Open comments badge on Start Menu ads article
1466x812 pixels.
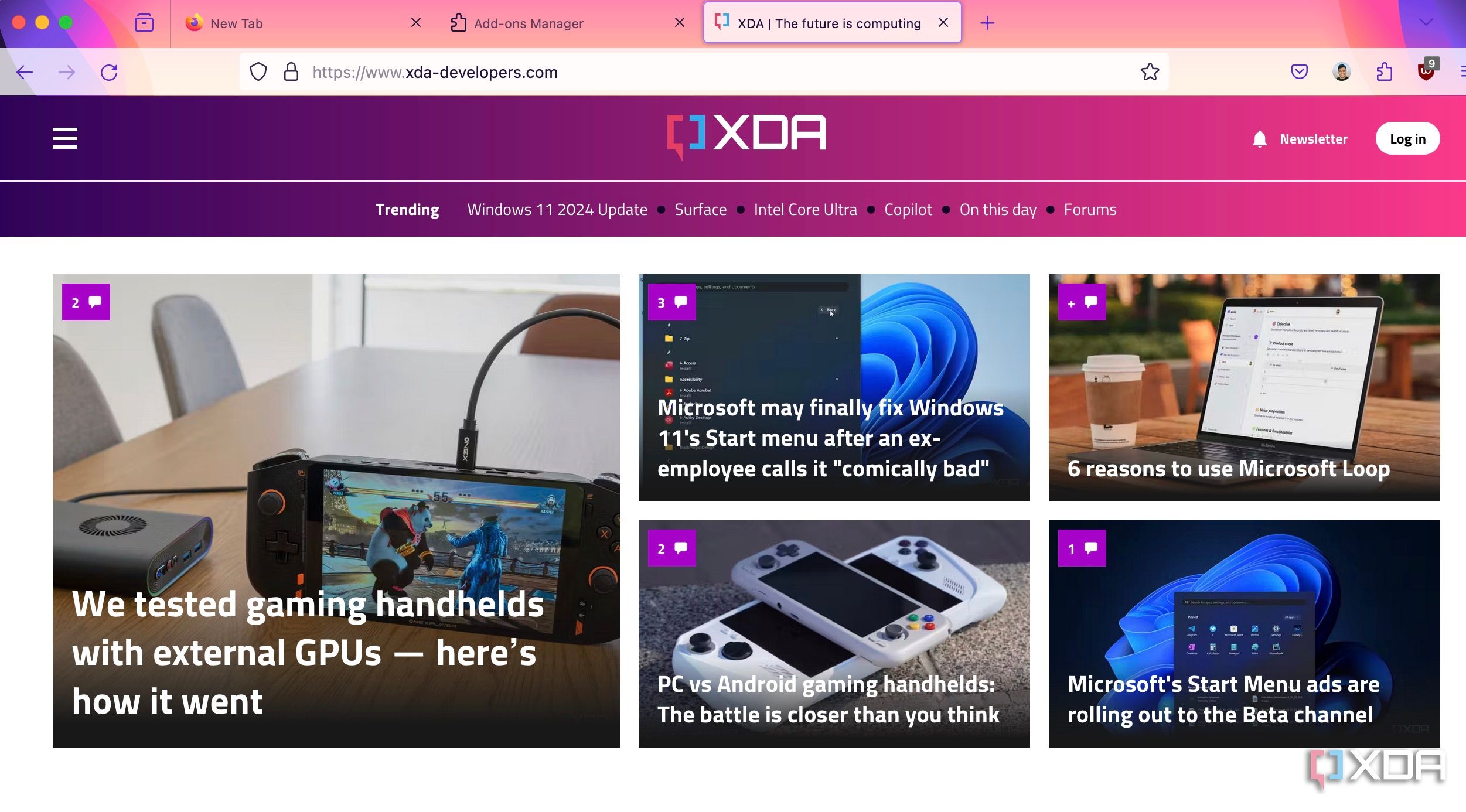1082,548
